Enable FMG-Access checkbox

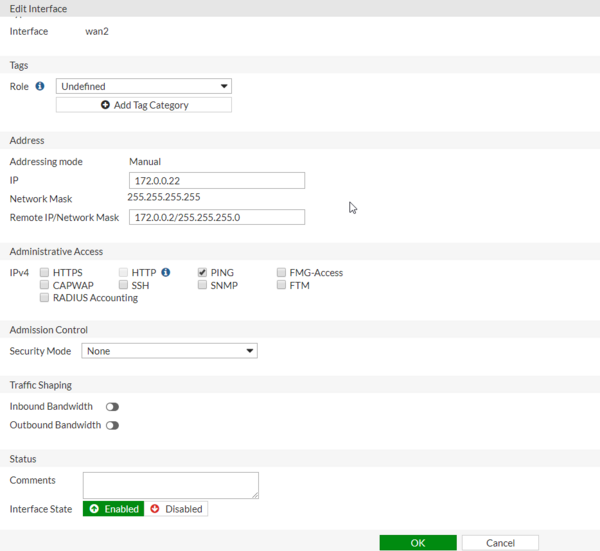click(x=281, y=272)
